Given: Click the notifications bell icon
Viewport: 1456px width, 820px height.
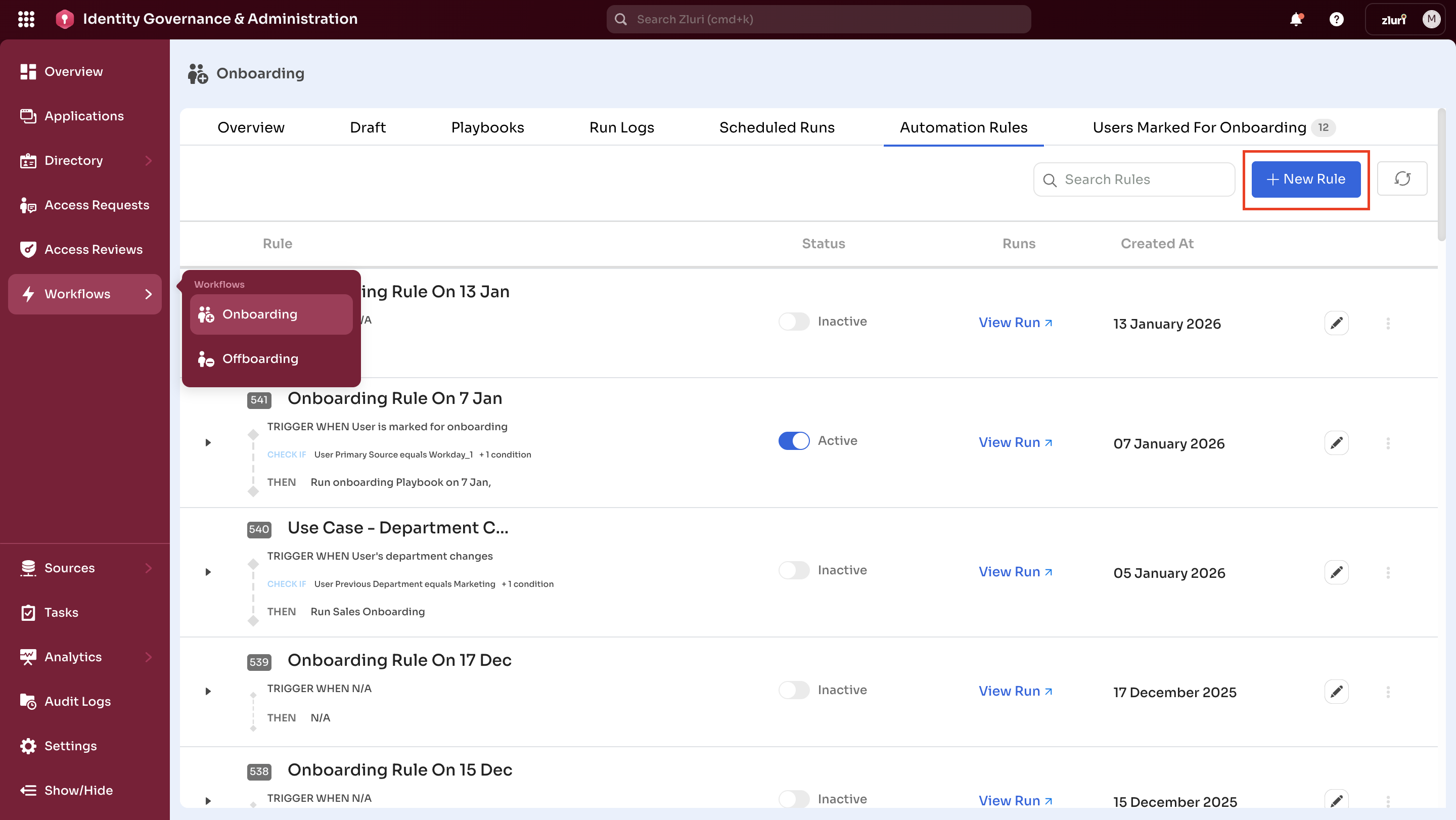Looking at the screenshot, I should pyautogui.click(x=1295, y=19).
